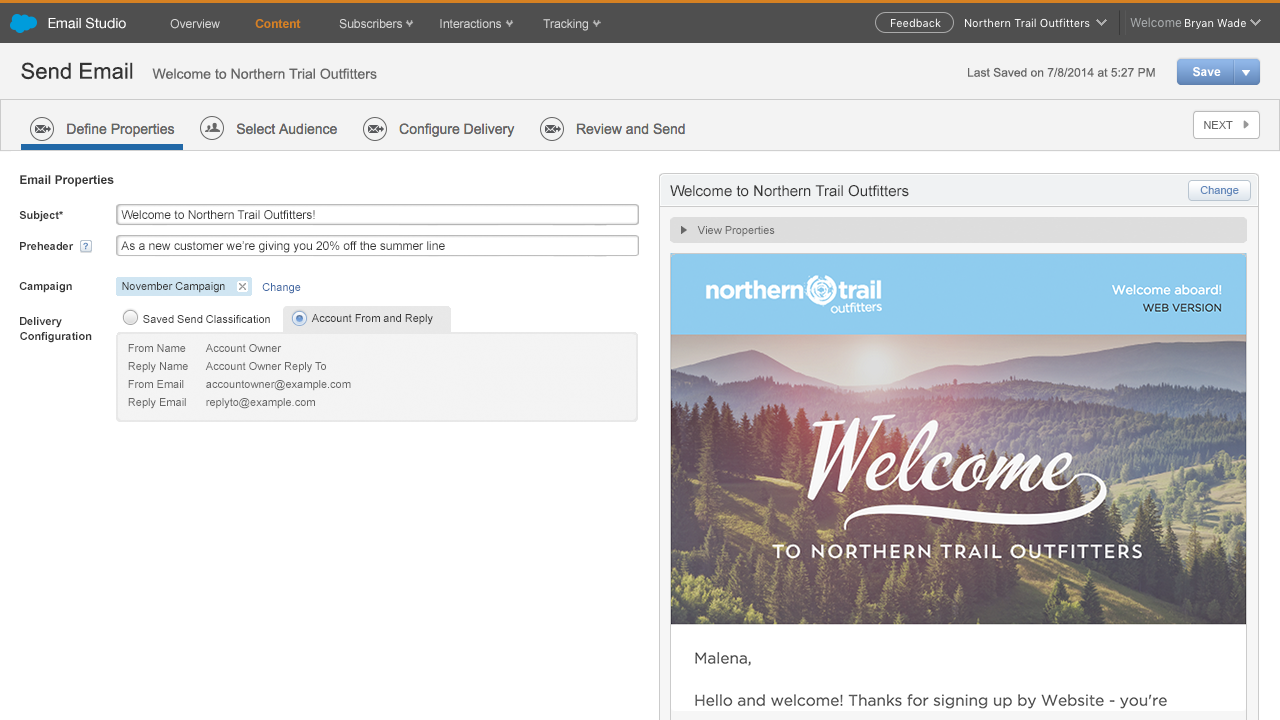Click the Configure Delivery step icon
The image size is (1280, 720).
tap(375, 129)
